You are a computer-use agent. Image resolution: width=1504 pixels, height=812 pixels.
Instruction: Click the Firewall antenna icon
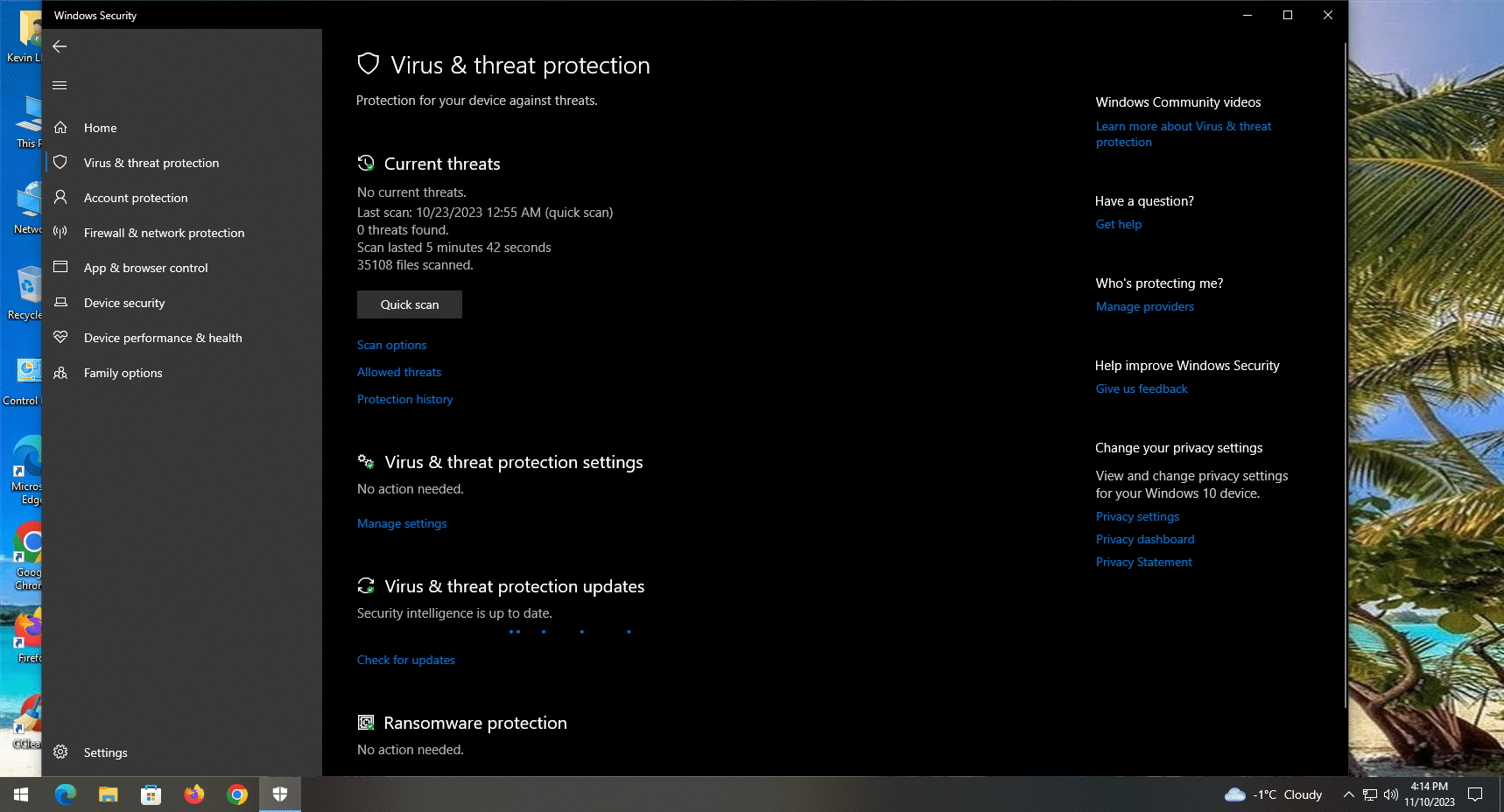(x=60, y=233)
